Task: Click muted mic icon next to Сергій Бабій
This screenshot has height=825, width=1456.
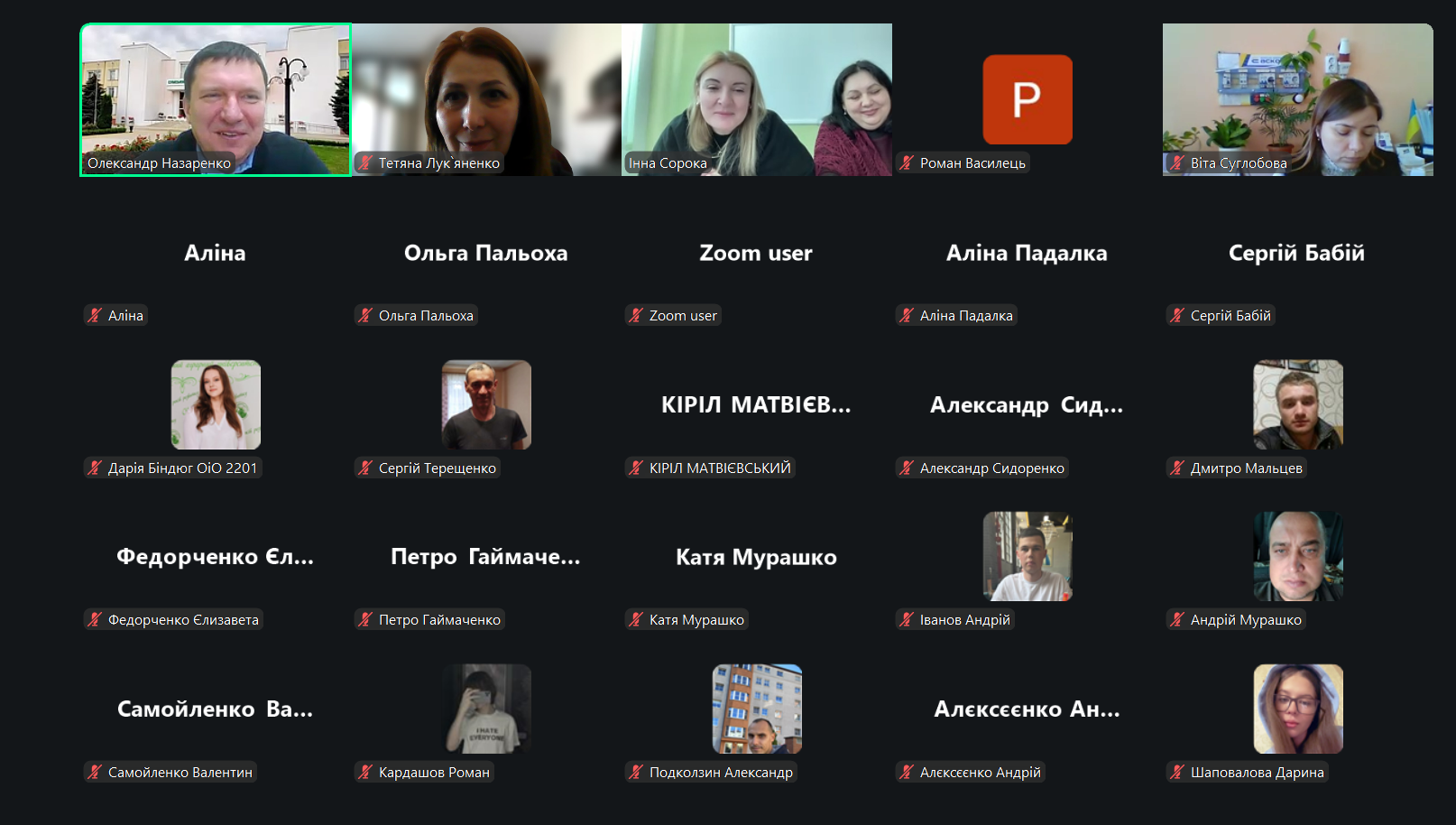Action: 1177,316
